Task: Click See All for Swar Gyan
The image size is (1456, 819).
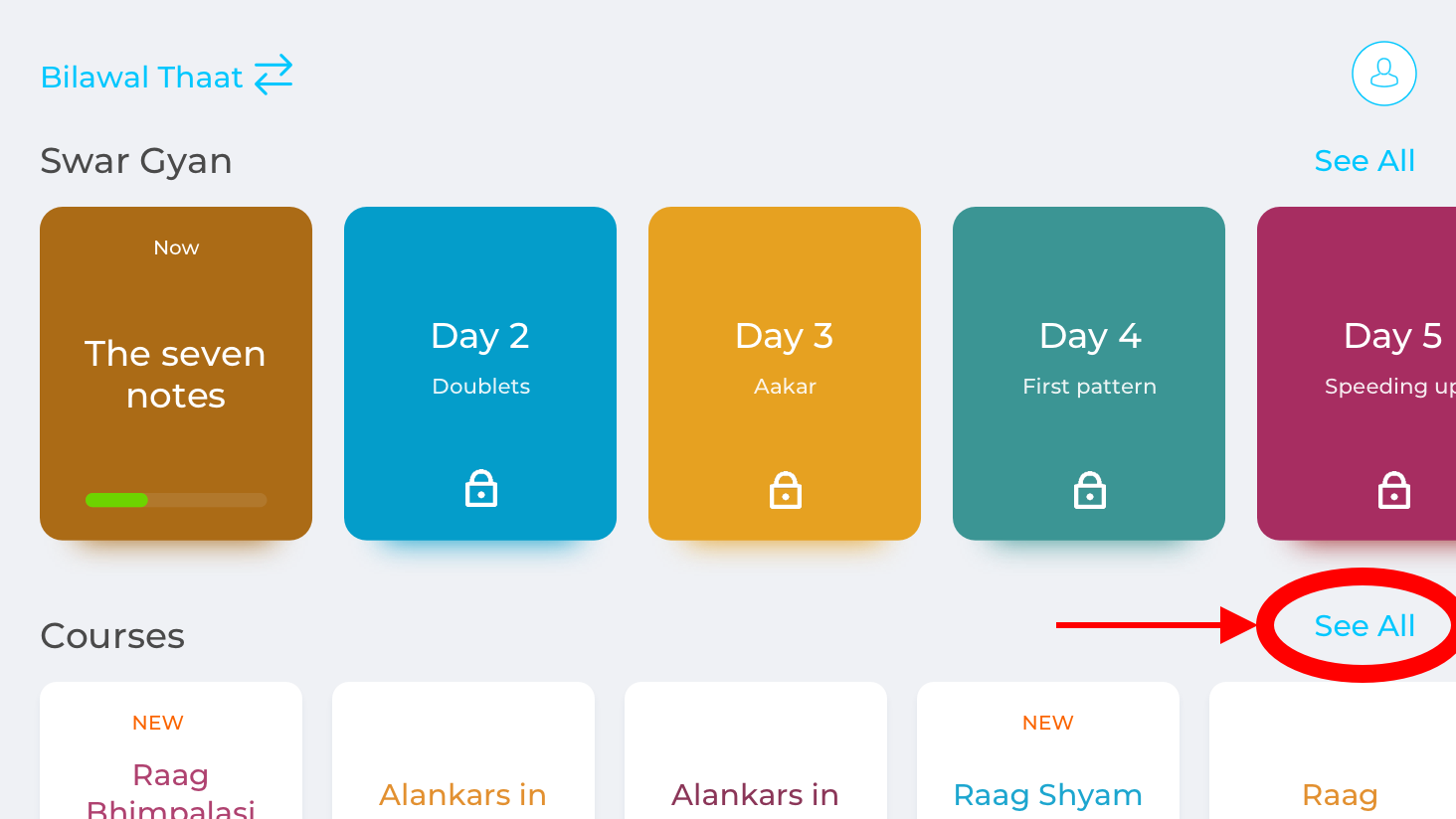Action: tap(1365, 160)
